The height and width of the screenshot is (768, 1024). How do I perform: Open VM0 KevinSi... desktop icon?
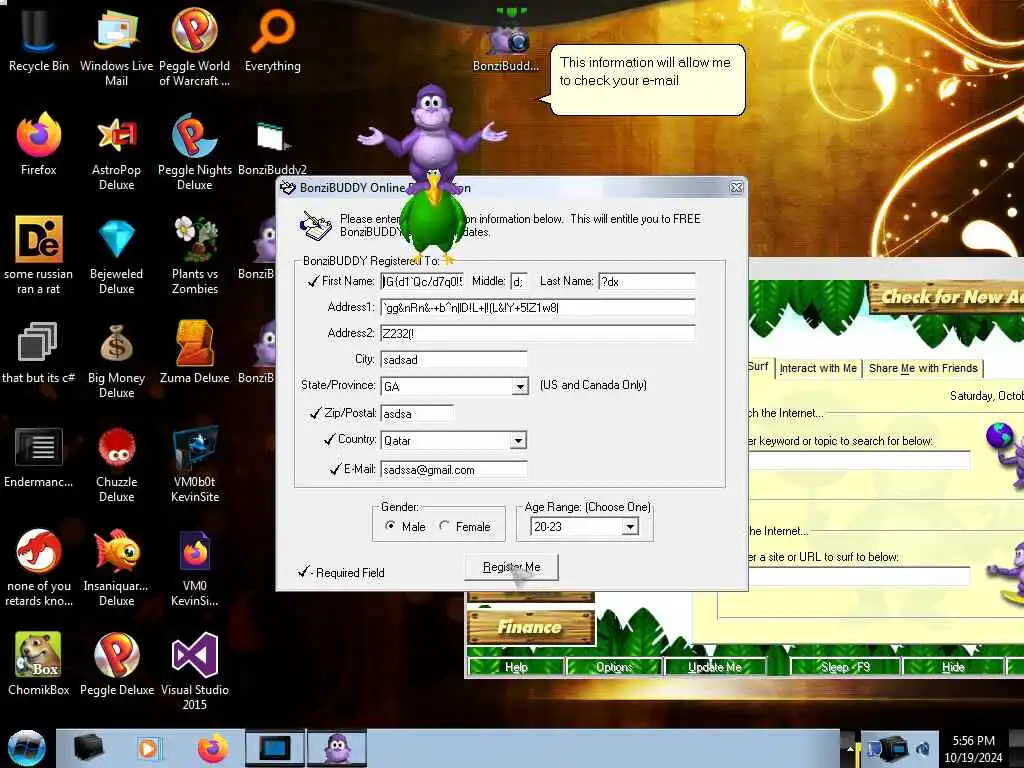(195, 568)
